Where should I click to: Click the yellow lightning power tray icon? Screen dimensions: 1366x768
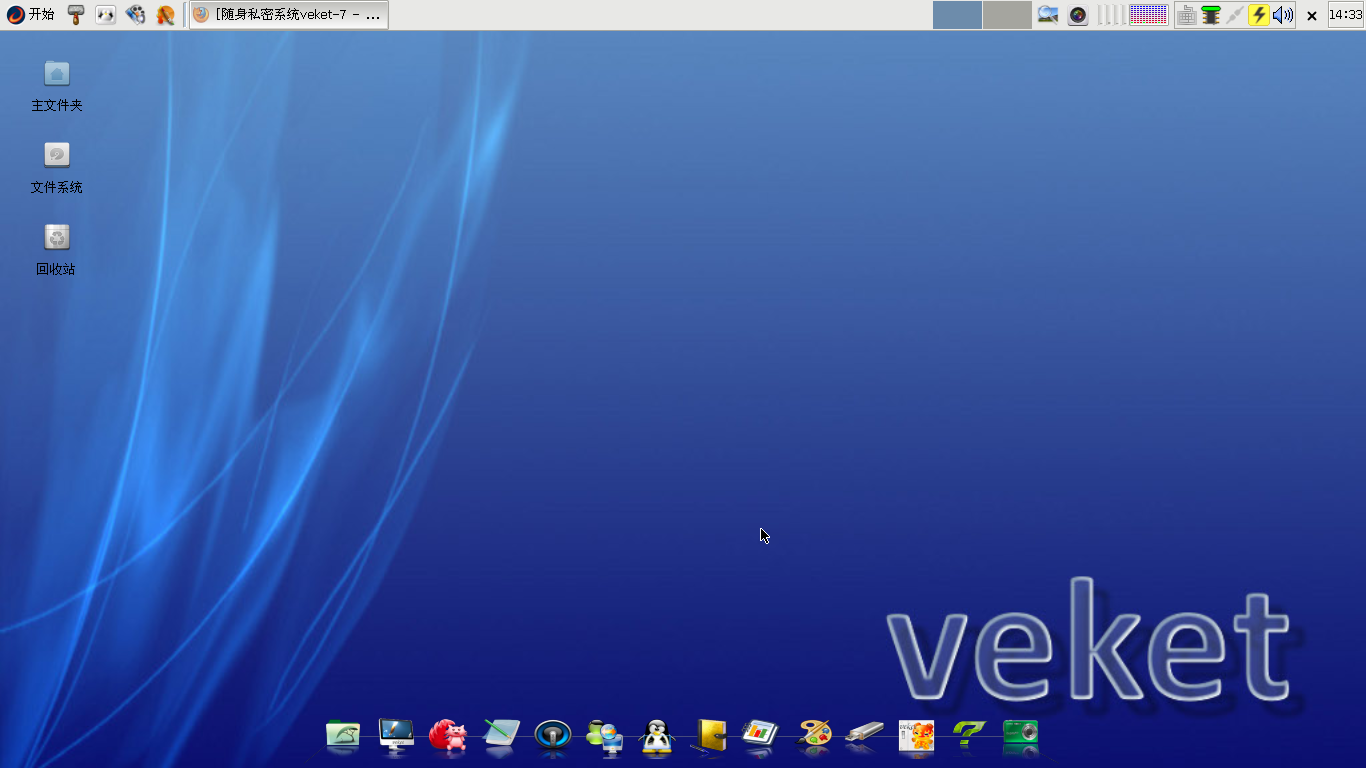point(1259,15)
